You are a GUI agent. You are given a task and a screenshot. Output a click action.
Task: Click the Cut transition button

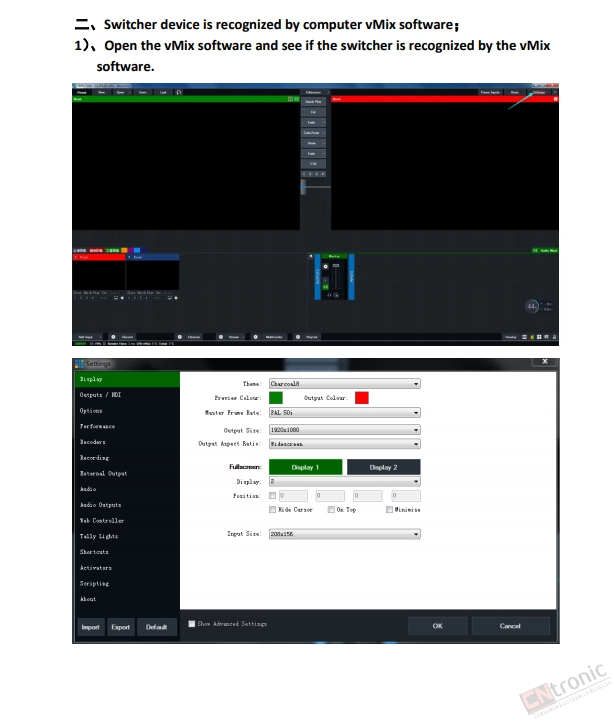coord(314,112)
